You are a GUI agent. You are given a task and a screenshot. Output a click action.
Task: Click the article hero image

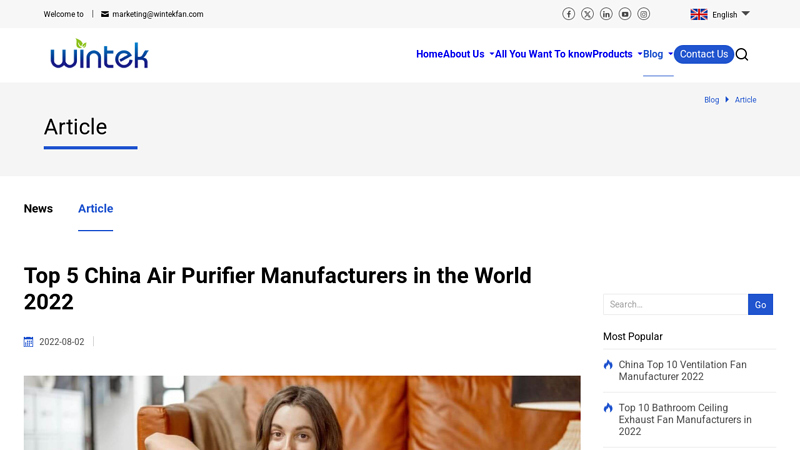coord(302,413)
